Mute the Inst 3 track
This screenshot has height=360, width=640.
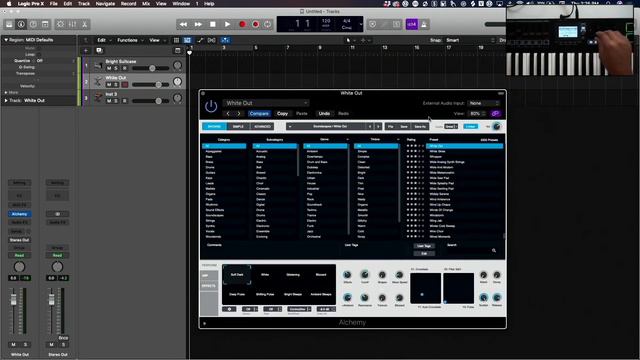pyautogui.click(x=109, y=101)
